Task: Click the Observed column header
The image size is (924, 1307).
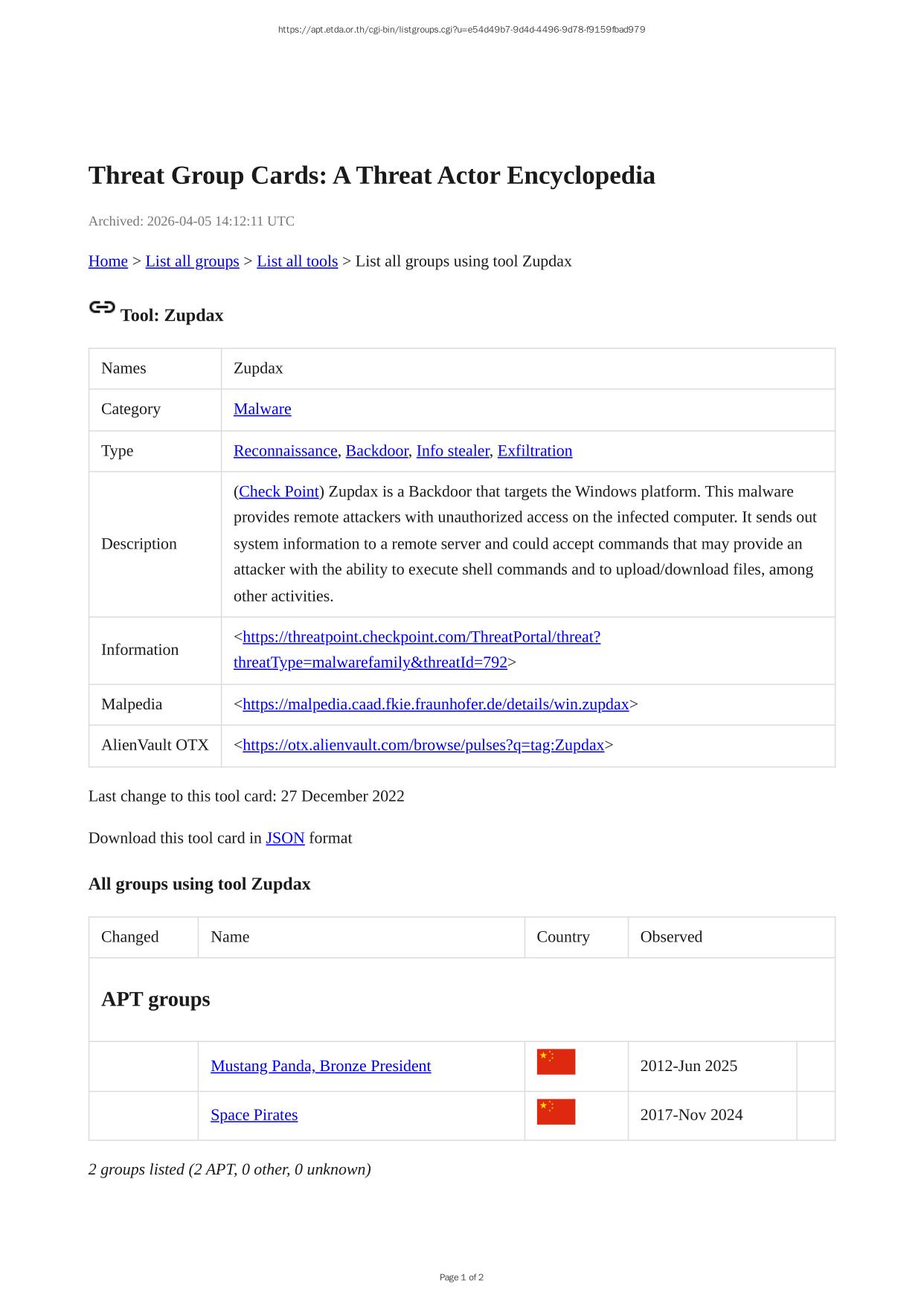Action: [670, 937]
